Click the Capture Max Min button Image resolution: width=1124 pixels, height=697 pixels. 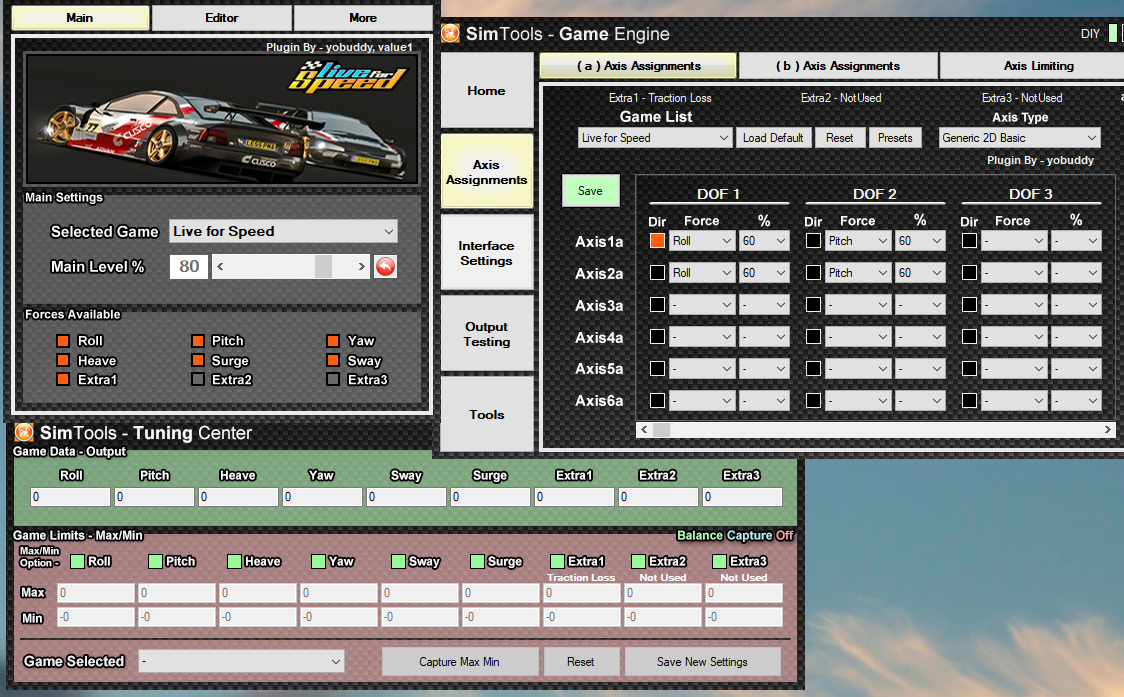tap(459, 662)
